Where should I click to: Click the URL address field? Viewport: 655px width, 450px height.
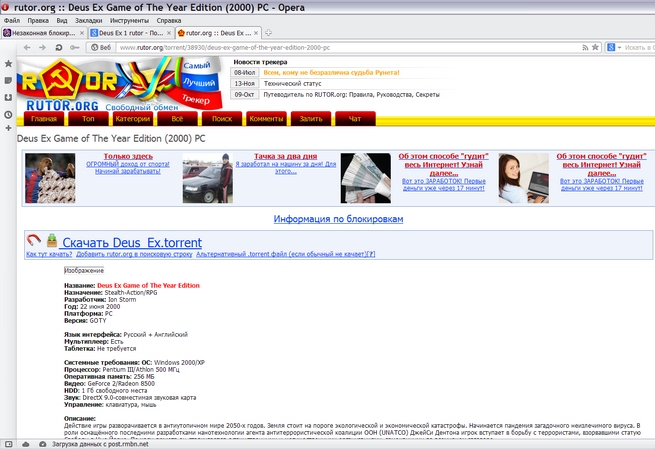coord(347,48)
